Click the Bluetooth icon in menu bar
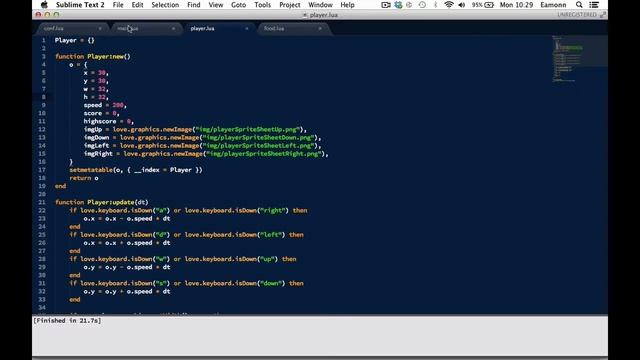 435,5
